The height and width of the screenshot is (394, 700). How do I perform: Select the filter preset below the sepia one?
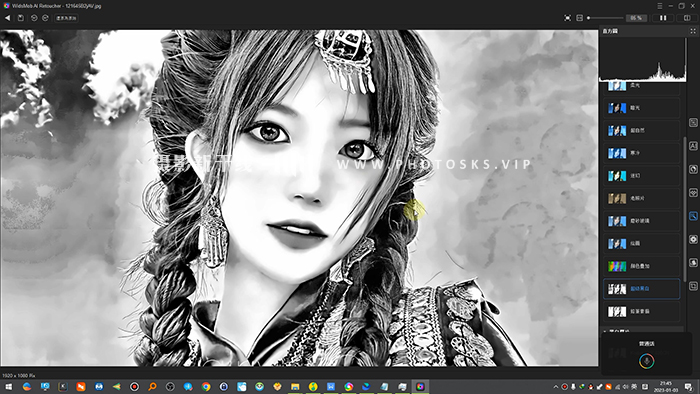(642, 221)
